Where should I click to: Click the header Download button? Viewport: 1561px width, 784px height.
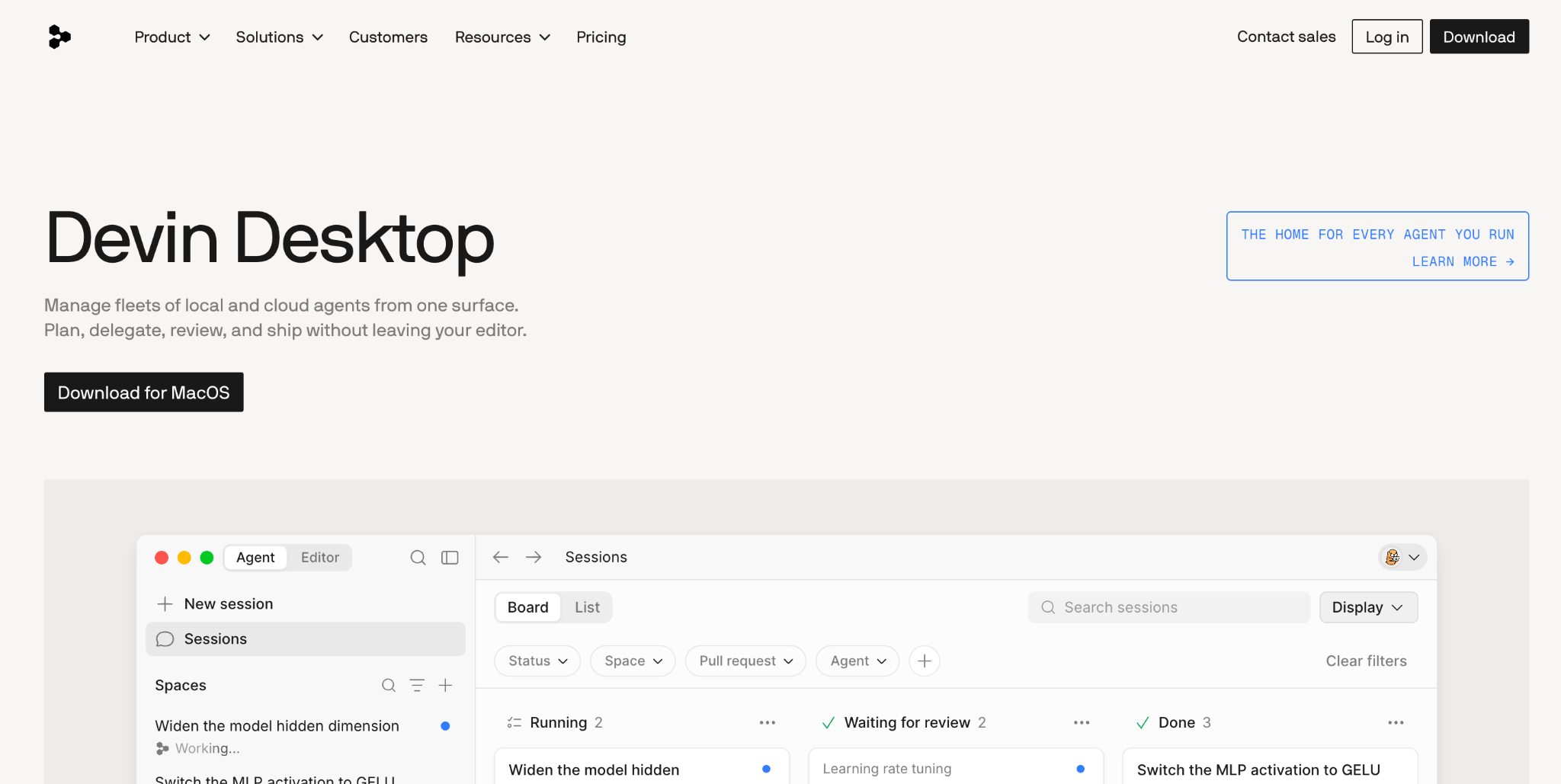[x=1479, y=37]
